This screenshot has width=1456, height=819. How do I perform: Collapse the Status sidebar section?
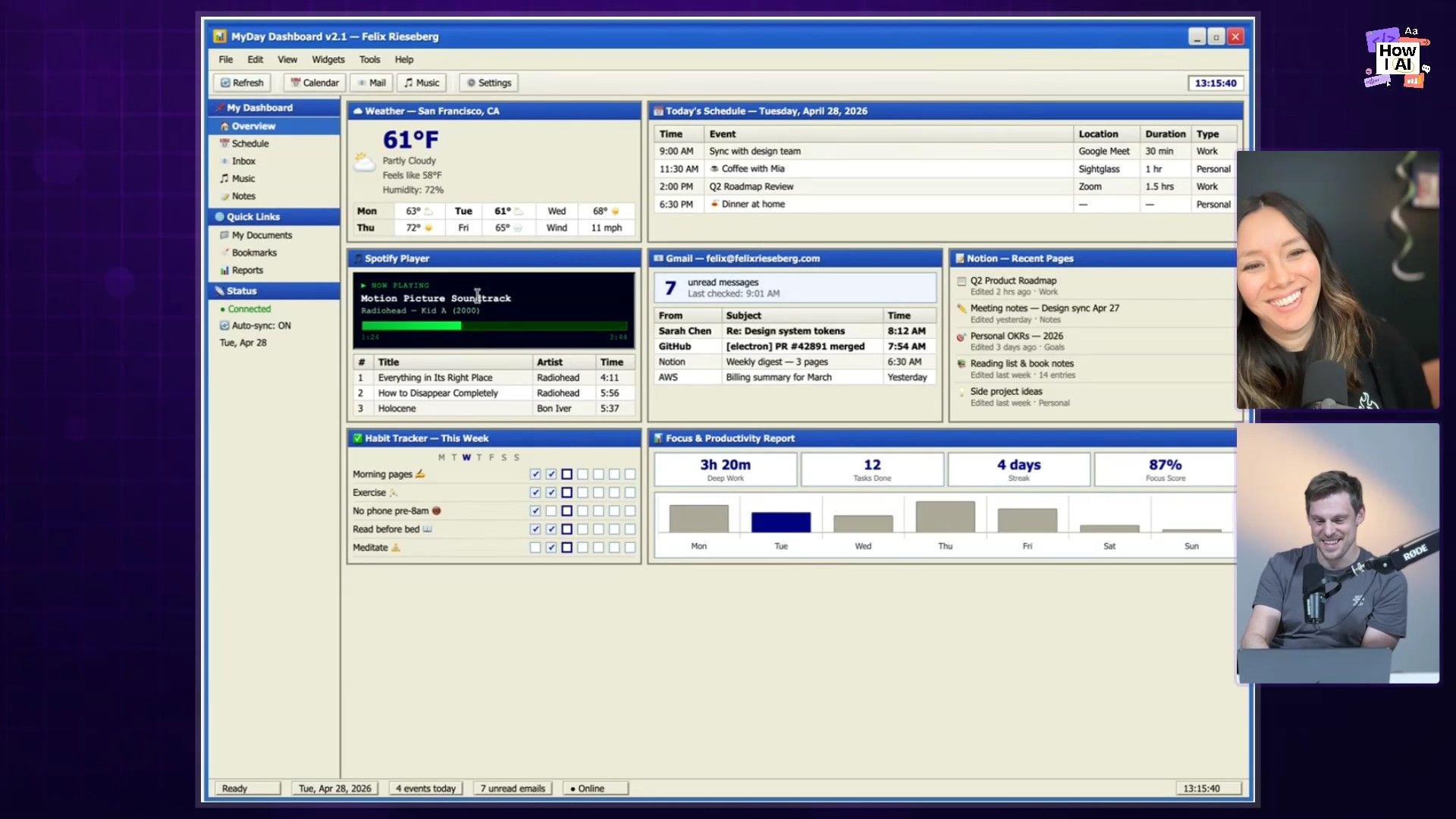(275, 291)
